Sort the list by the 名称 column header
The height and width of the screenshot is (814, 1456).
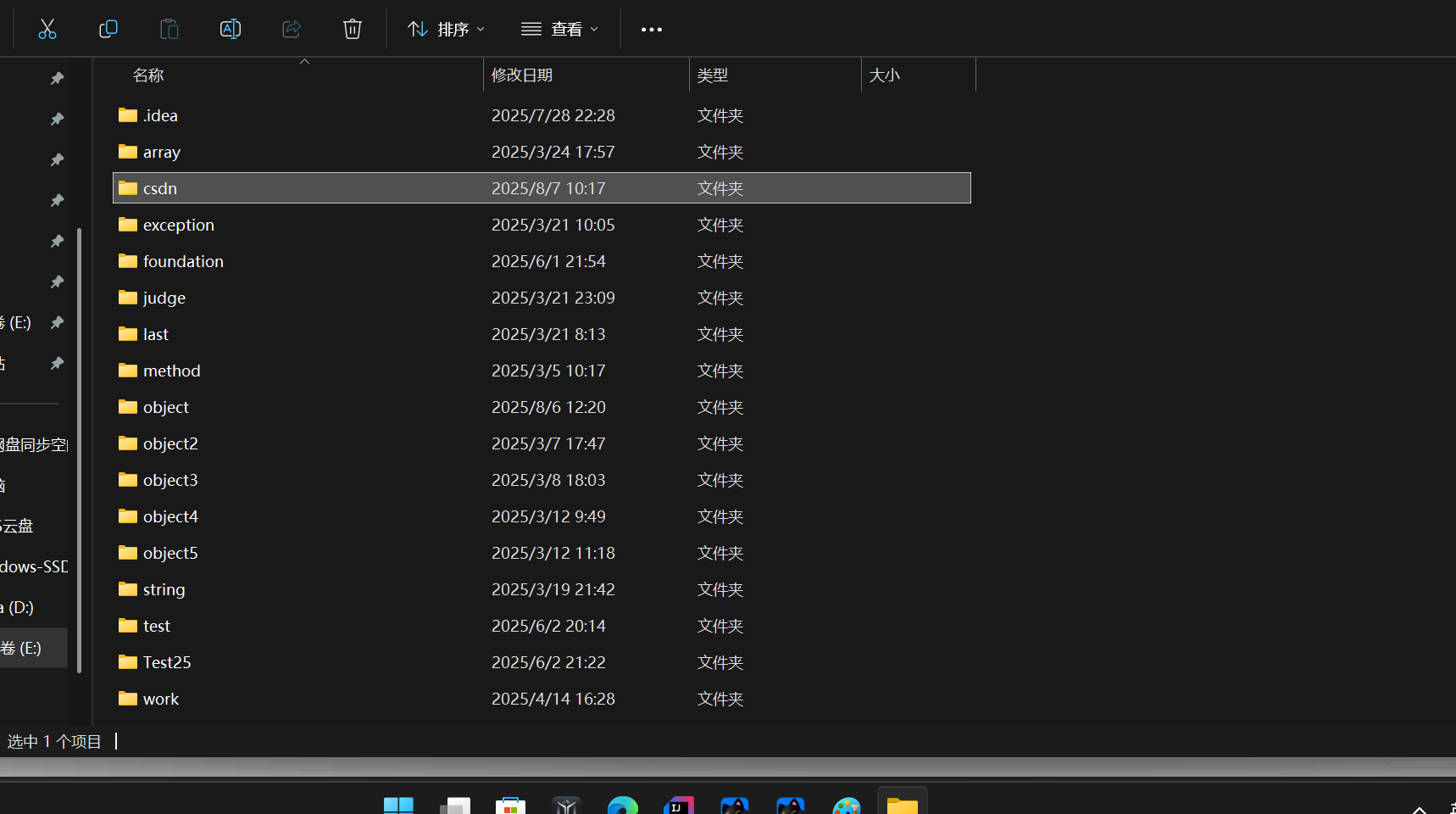(x=148, y=75)
